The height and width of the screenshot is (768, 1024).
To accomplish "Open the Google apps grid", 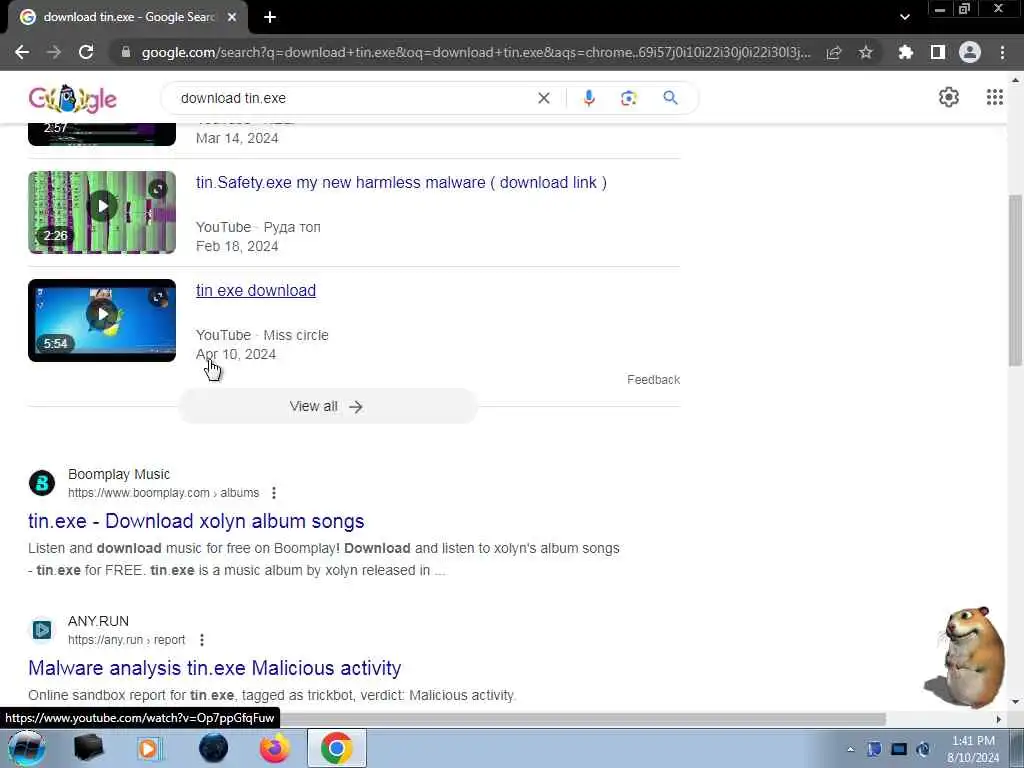I will [x=995, y=97].
